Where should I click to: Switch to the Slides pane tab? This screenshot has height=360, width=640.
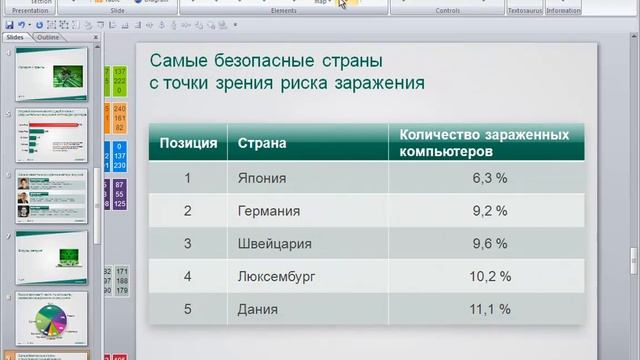pyautogui.click(x=15, y=37)
